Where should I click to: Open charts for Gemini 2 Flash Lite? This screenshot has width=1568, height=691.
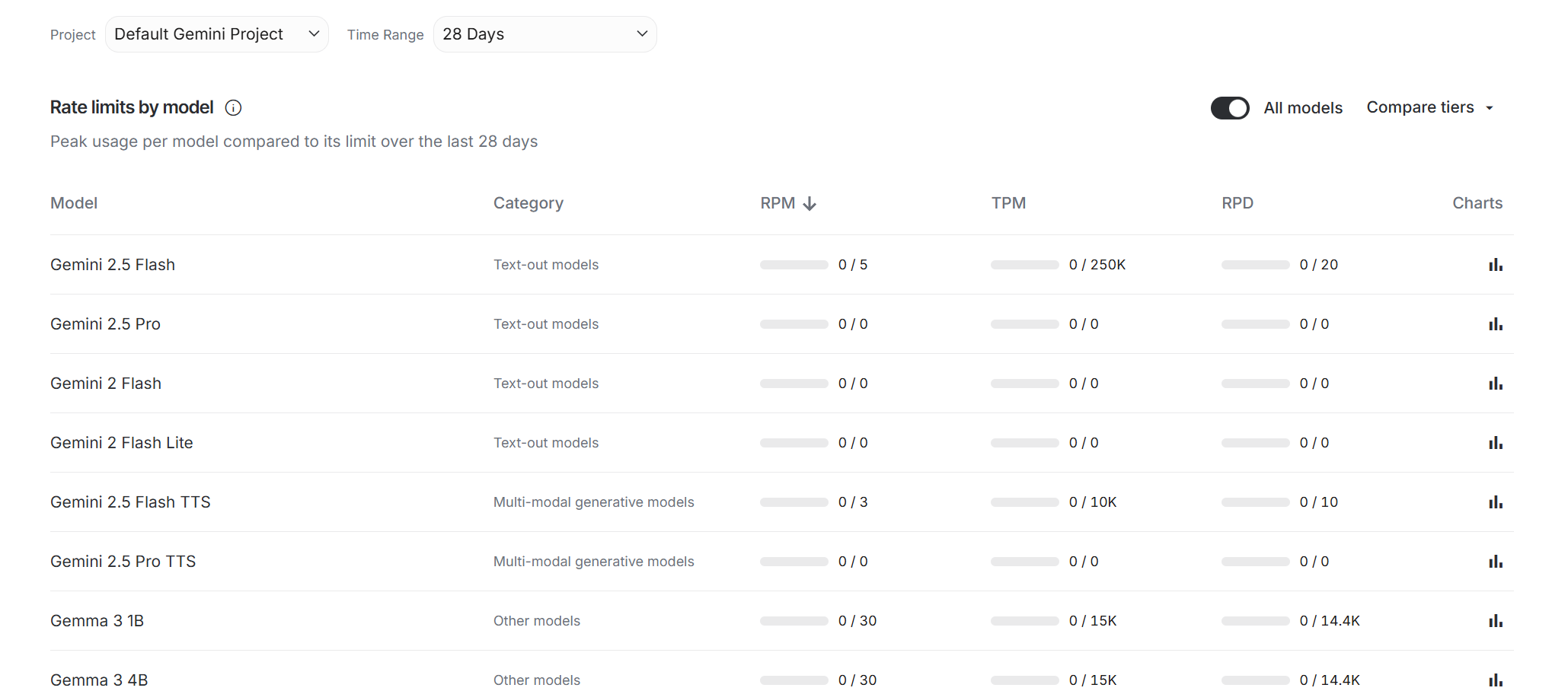coord(1496,443)
